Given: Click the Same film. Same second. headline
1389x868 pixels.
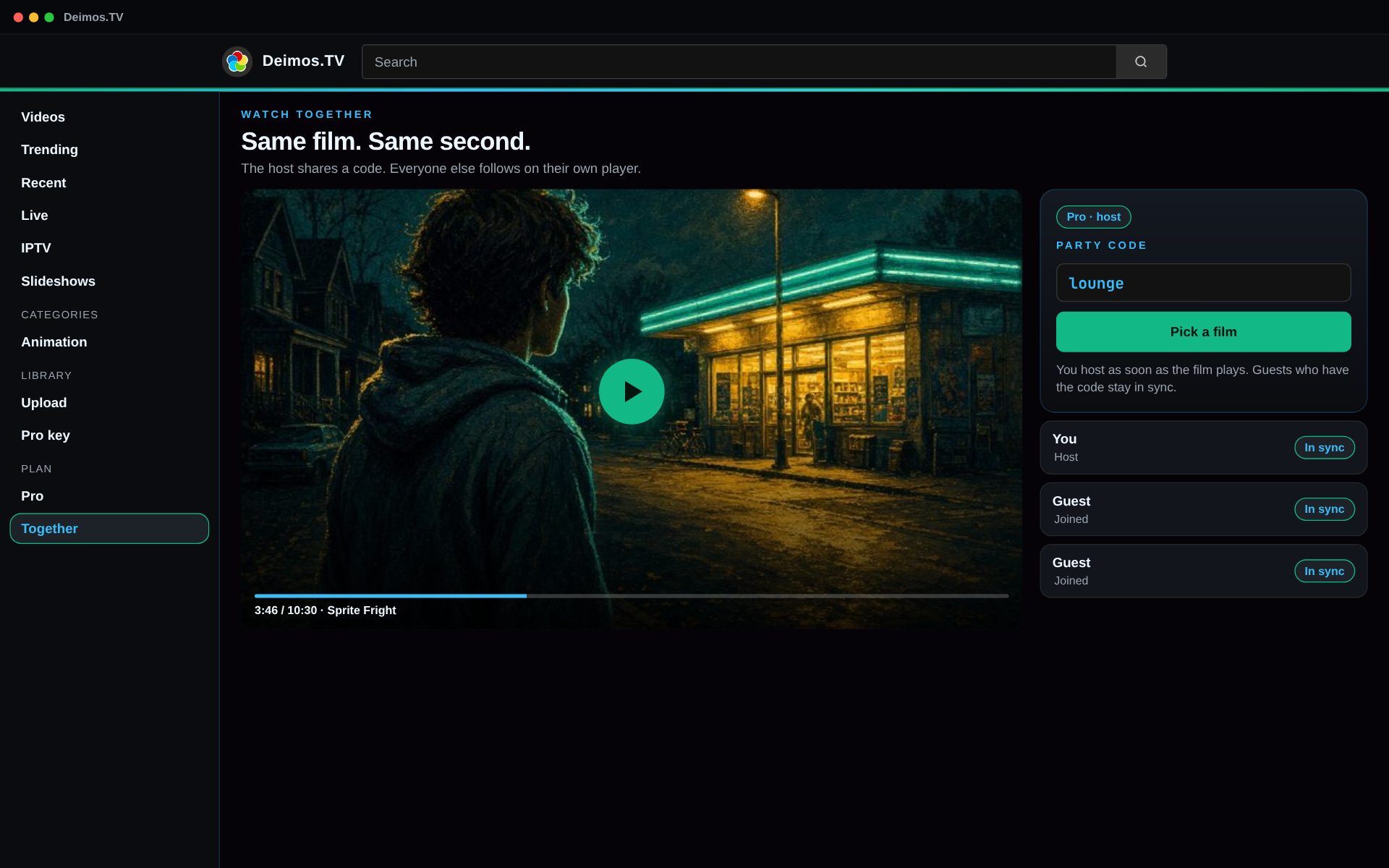Looking at the screenshot, I should (386, 142).
